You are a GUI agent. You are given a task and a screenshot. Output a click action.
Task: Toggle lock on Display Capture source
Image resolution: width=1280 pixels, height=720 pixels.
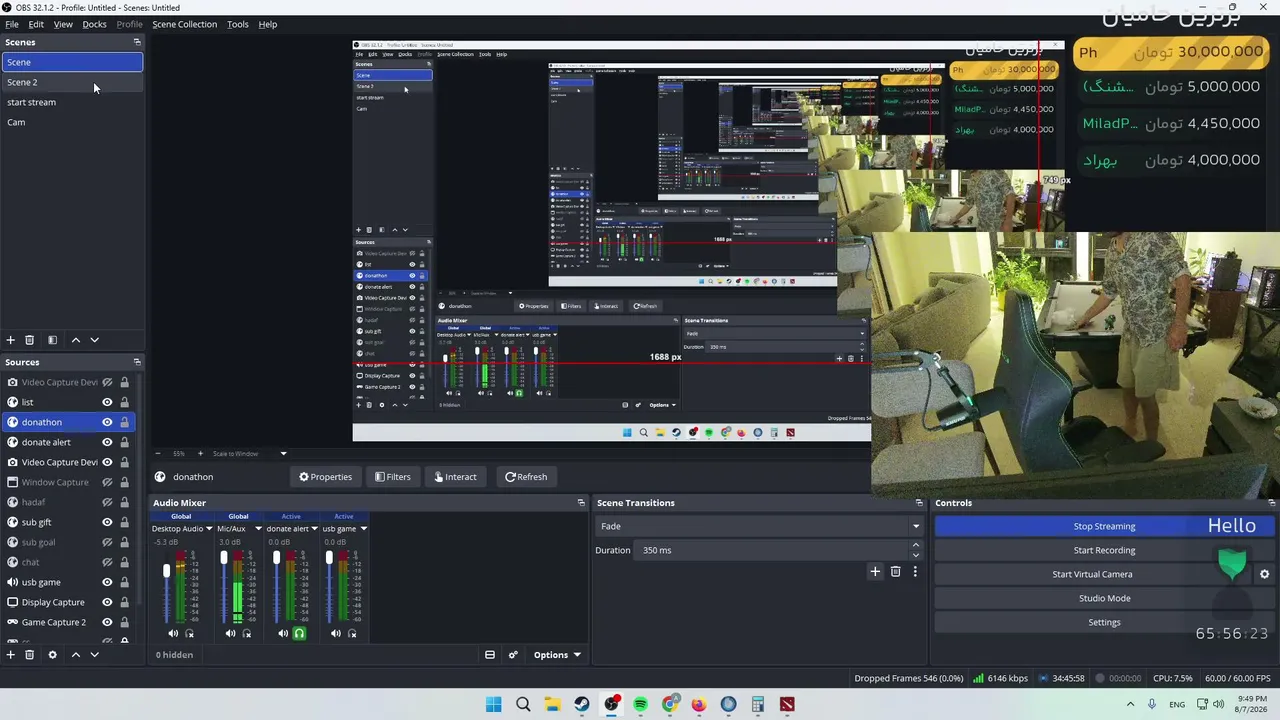tap(124, 602)
